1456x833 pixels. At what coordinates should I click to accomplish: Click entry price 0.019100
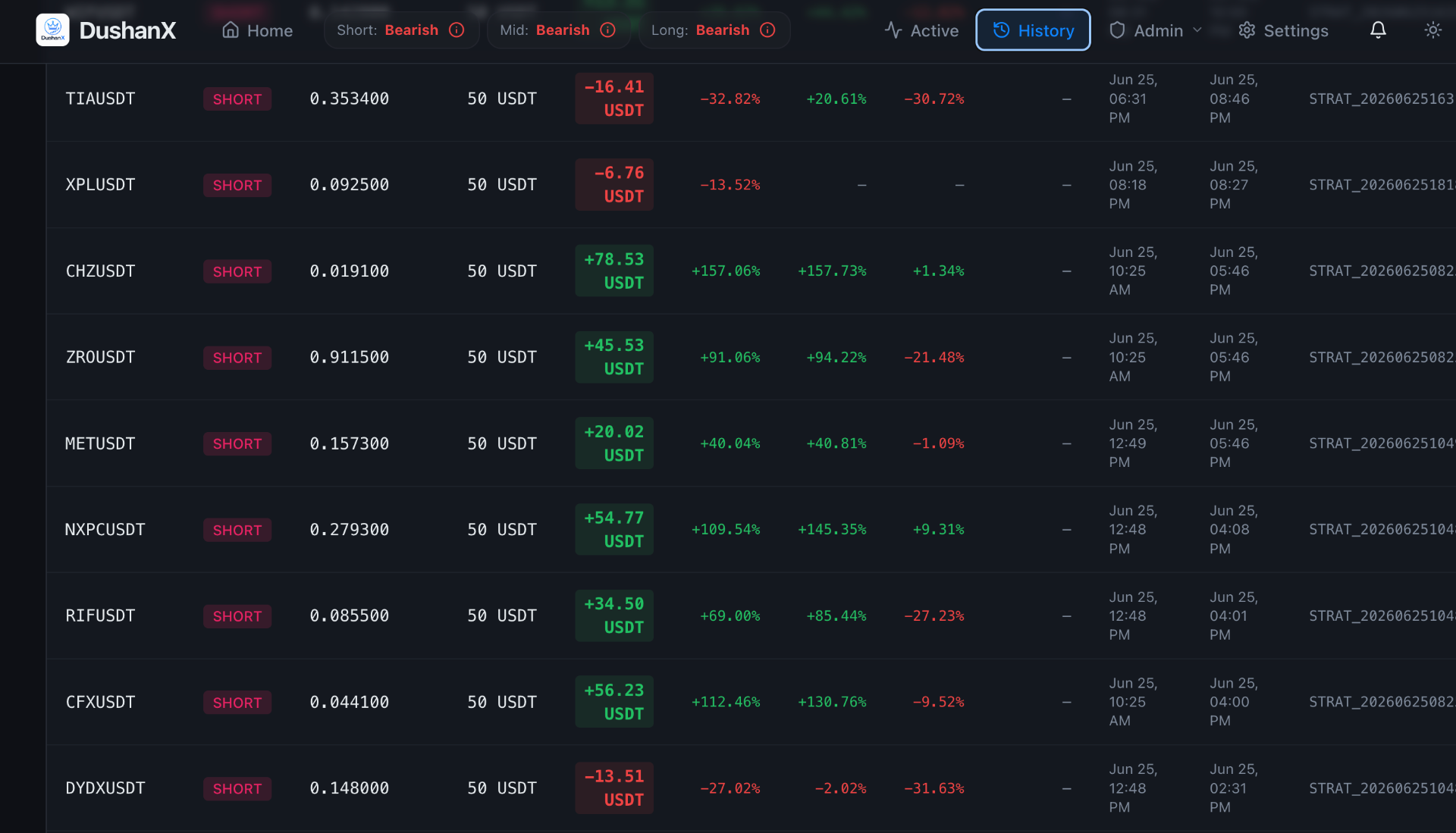[x=350, y=271]
